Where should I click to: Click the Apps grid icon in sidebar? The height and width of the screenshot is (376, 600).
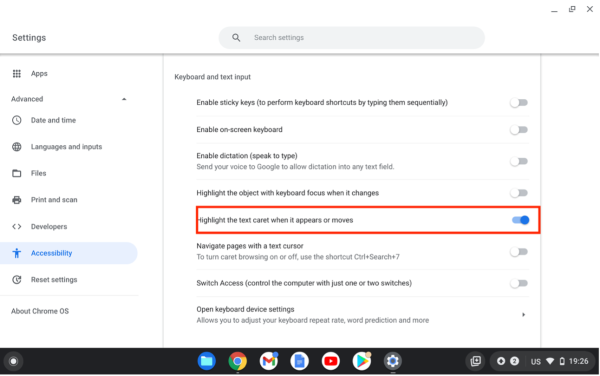pos(16,73)
